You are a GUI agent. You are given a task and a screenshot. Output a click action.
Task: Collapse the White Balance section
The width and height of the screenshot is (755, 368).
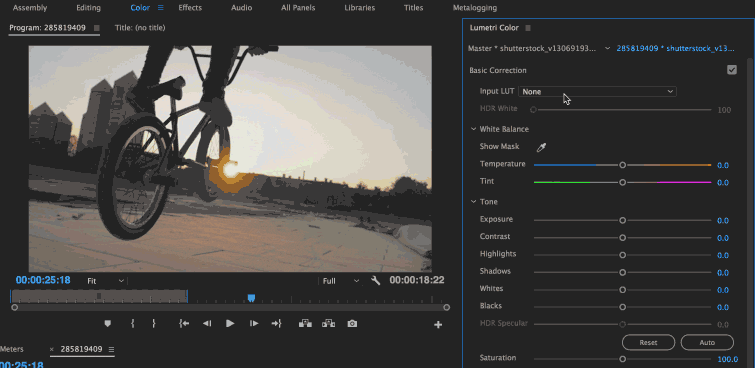pyautogui.click(x=473, y=129)
